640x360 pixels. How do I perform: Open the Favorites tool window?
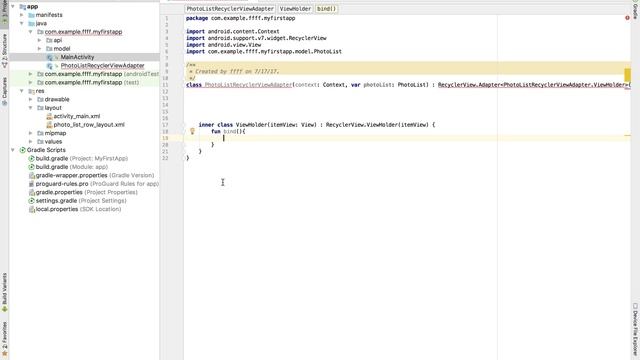(4, 339)
